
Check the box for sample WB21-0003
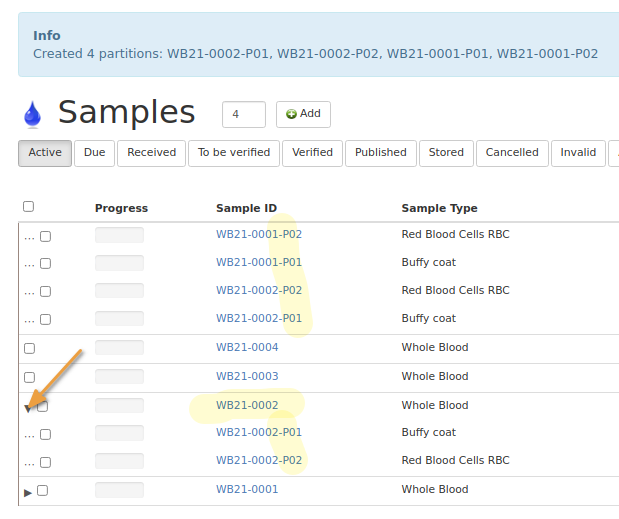point(29,377)
